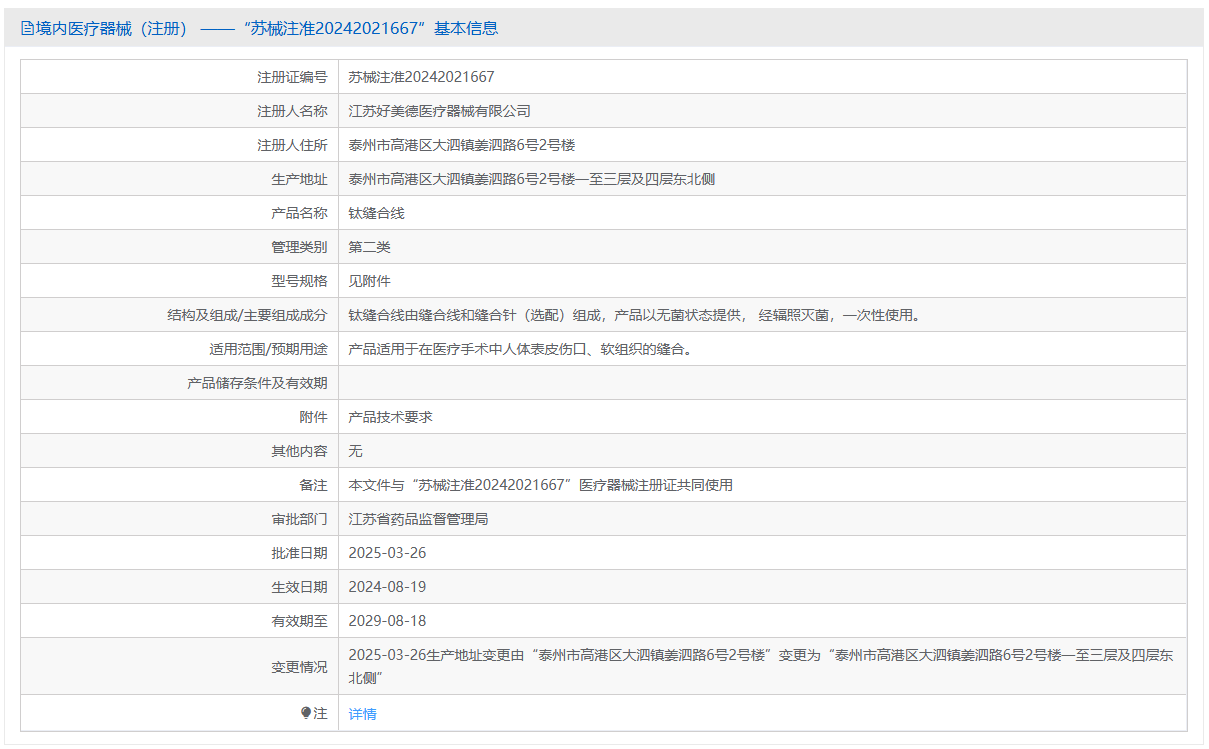Click the document icon beside the page title
The height and width of the screenshot is (749, 1209).
pyautogui.click(x=27, y=29)
